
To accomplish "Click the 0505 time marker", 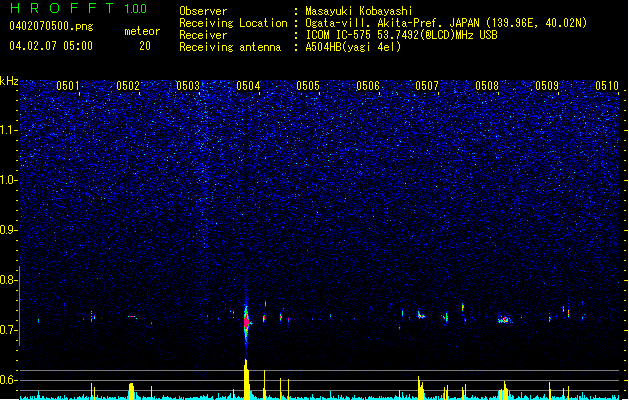I will pos(308,86).
